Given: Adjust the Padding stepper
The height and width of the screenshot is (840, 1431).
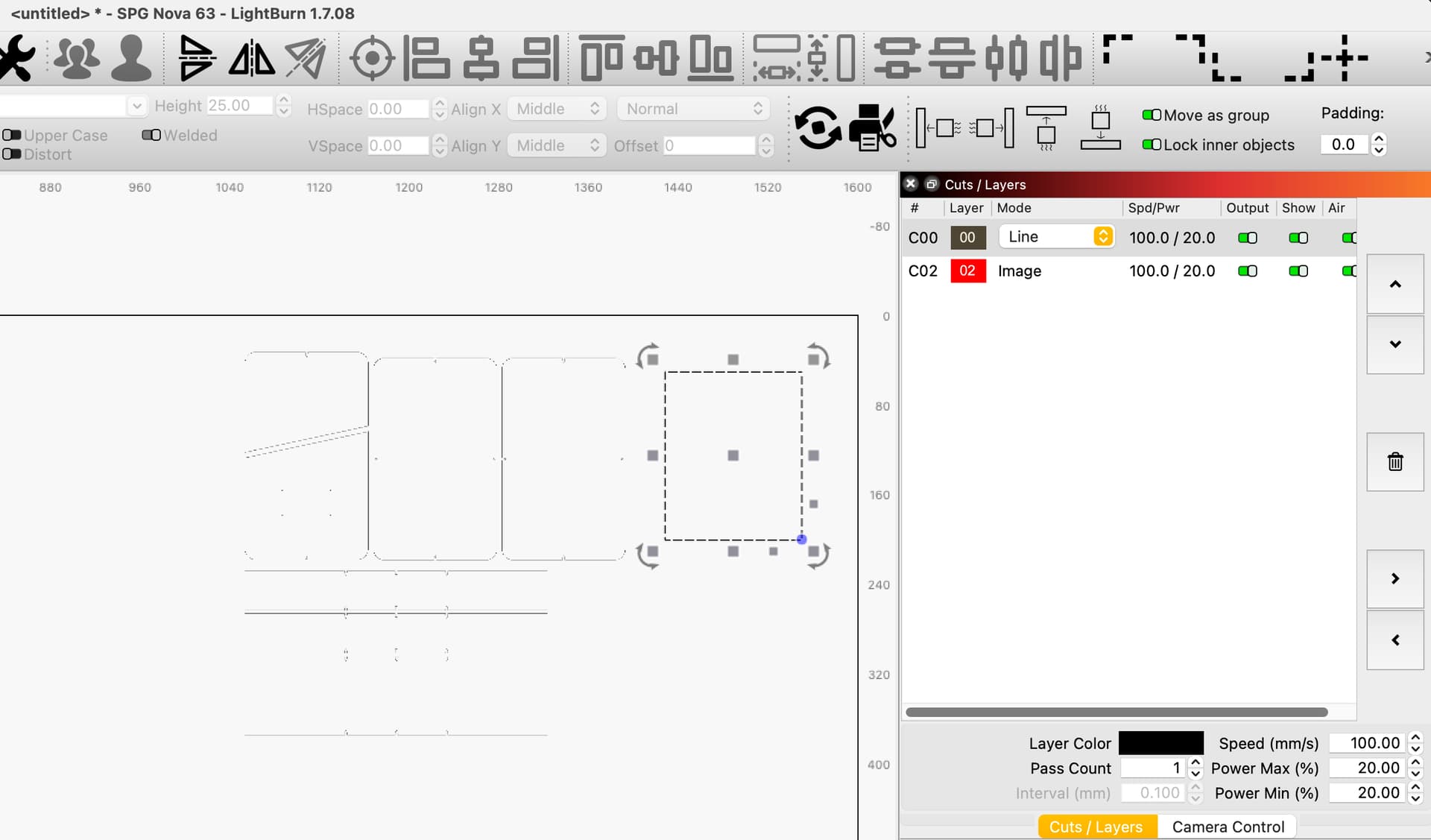Looking at the screenshot, I should coord(1378,144).
